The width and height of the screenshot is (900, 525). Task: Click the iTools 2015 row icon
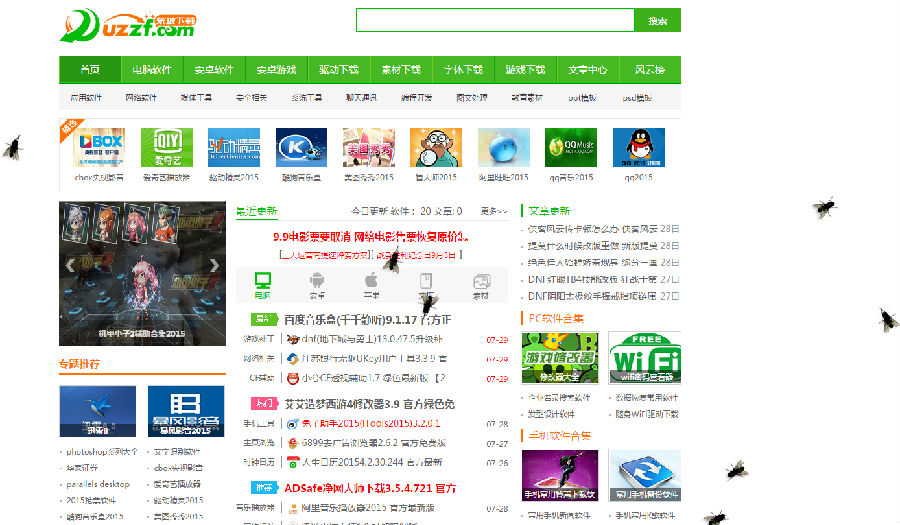[293, 424]
